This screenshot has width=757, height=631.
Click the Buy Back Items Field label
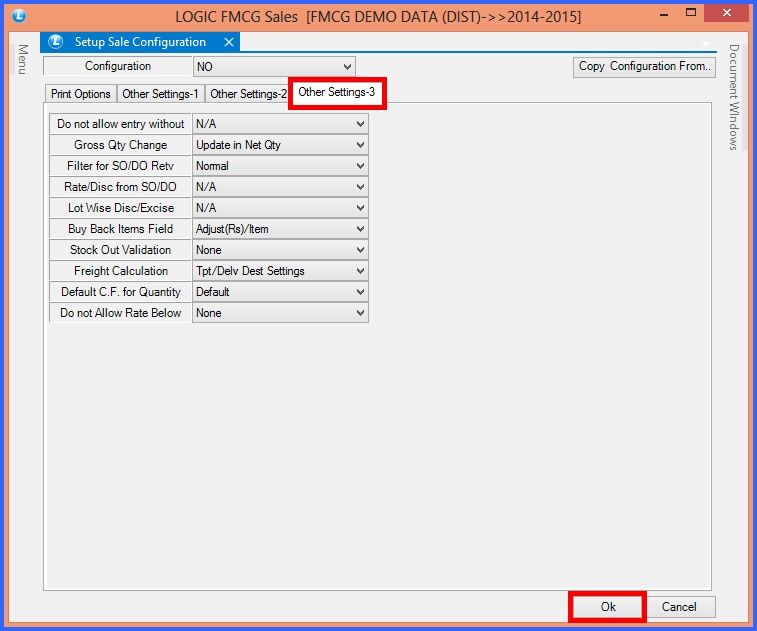pos(120,229)
